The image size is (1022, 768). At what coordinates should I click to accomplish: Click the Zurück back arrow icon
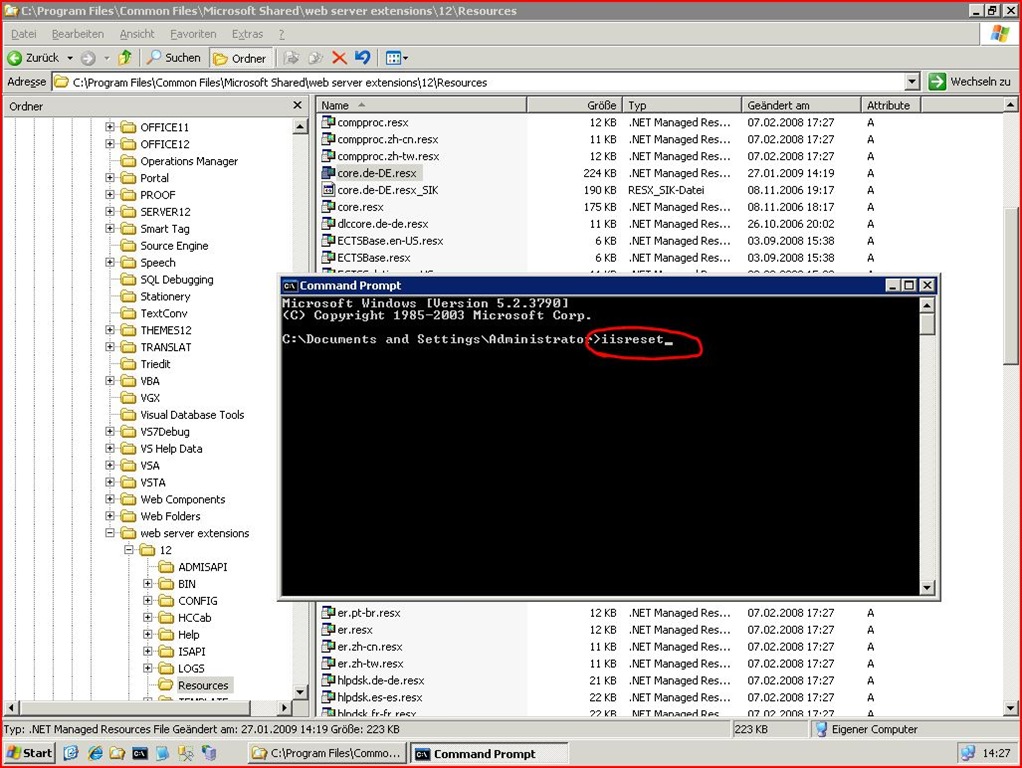click(x=16, y=58)
